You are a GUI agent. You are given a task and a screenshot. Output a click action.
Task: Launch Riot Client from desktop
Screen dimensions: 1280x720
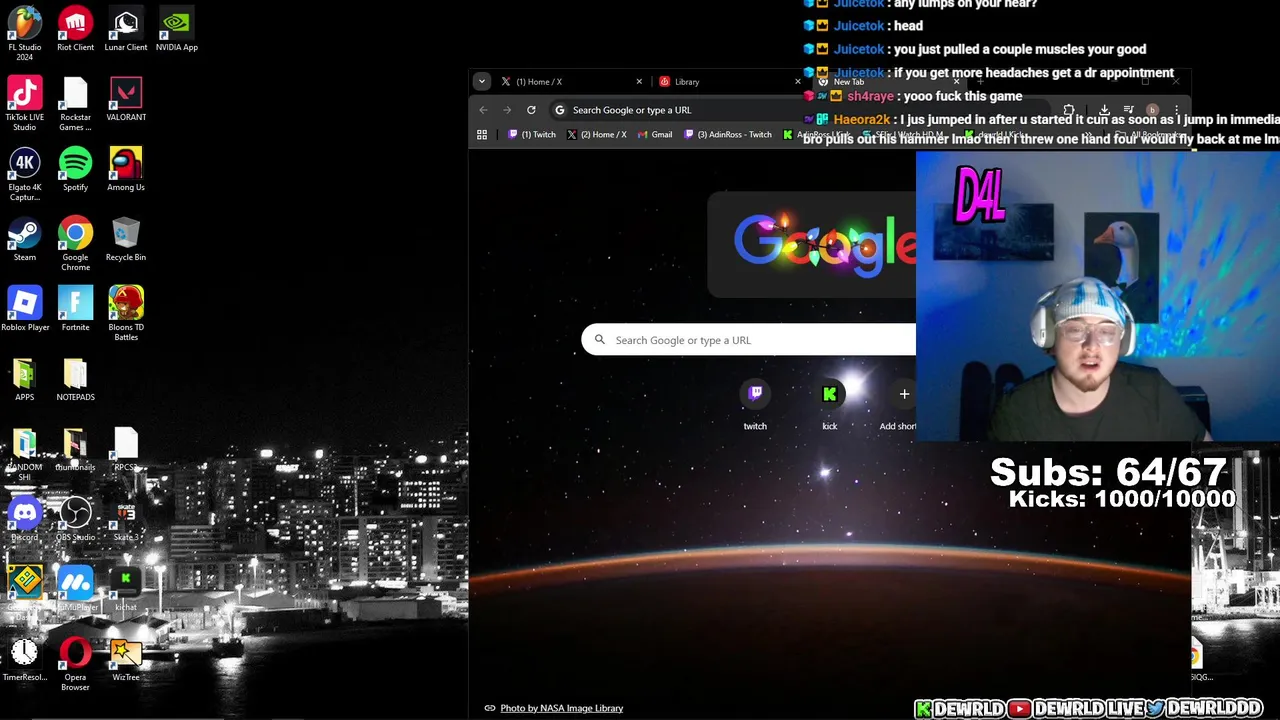click(75, 29)
